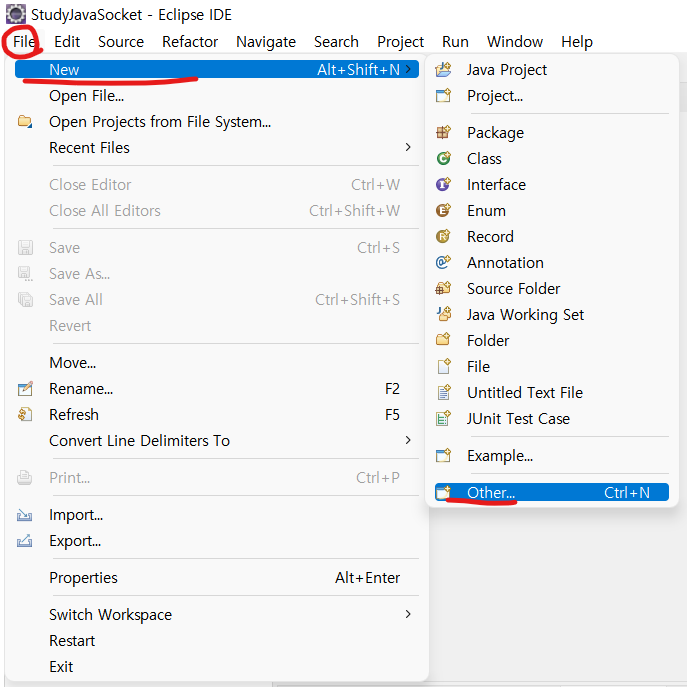The width and height of the screenshot is (687, 687).
Task: Click the green Class icon
Action: pyautogui.click(x=443, y=158)
